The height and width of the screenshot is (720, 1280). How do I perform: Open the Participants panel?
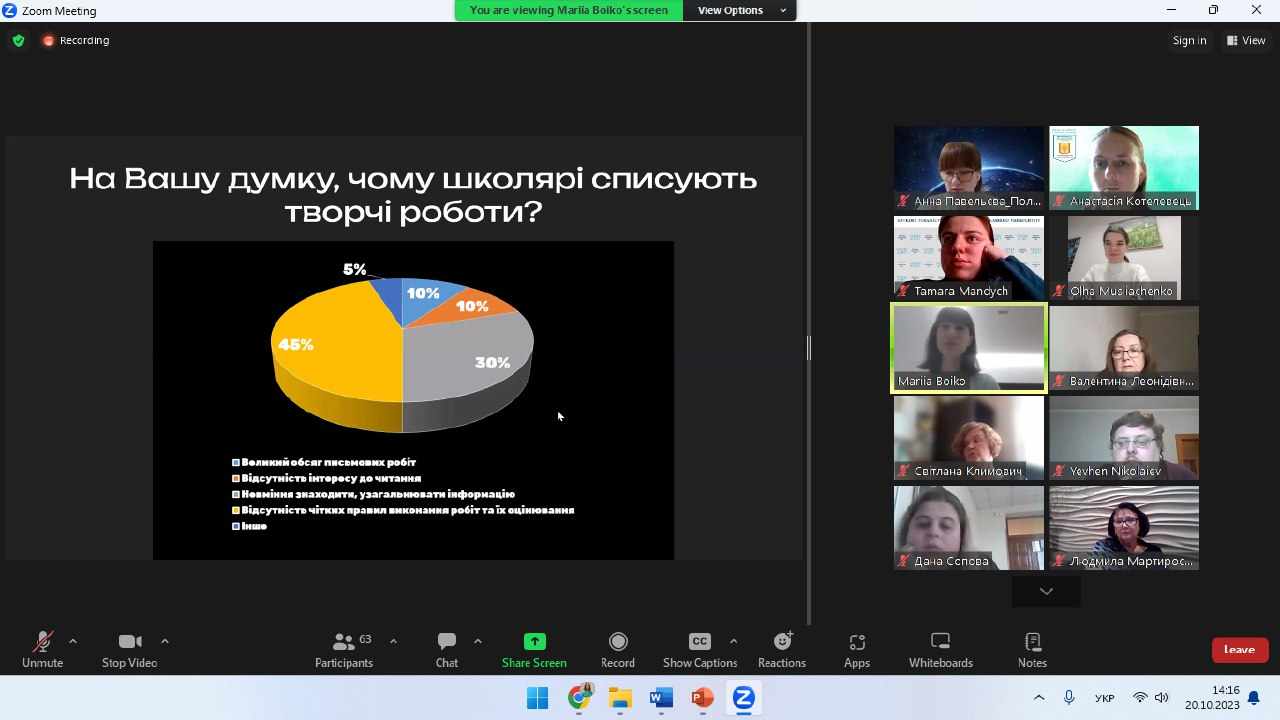click(x=344, y=649)
